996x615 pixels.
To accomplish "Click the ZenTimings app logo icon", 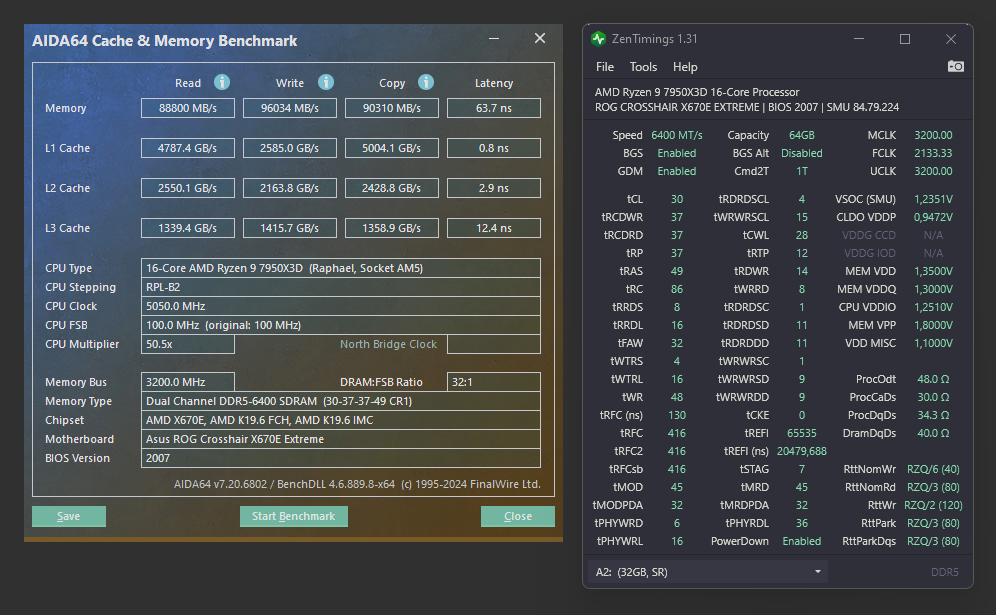I will click(x=598, y=39).
